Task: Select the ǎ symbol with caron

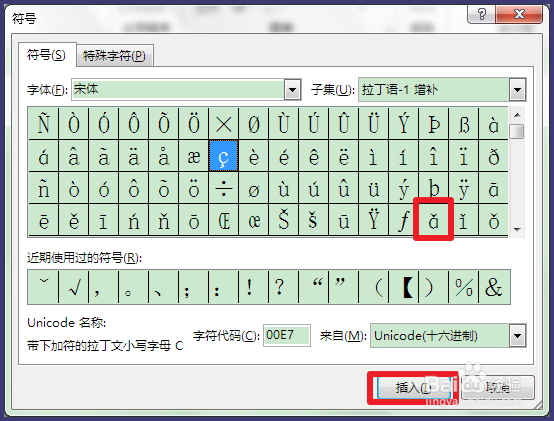Action: tap(434, 220)
